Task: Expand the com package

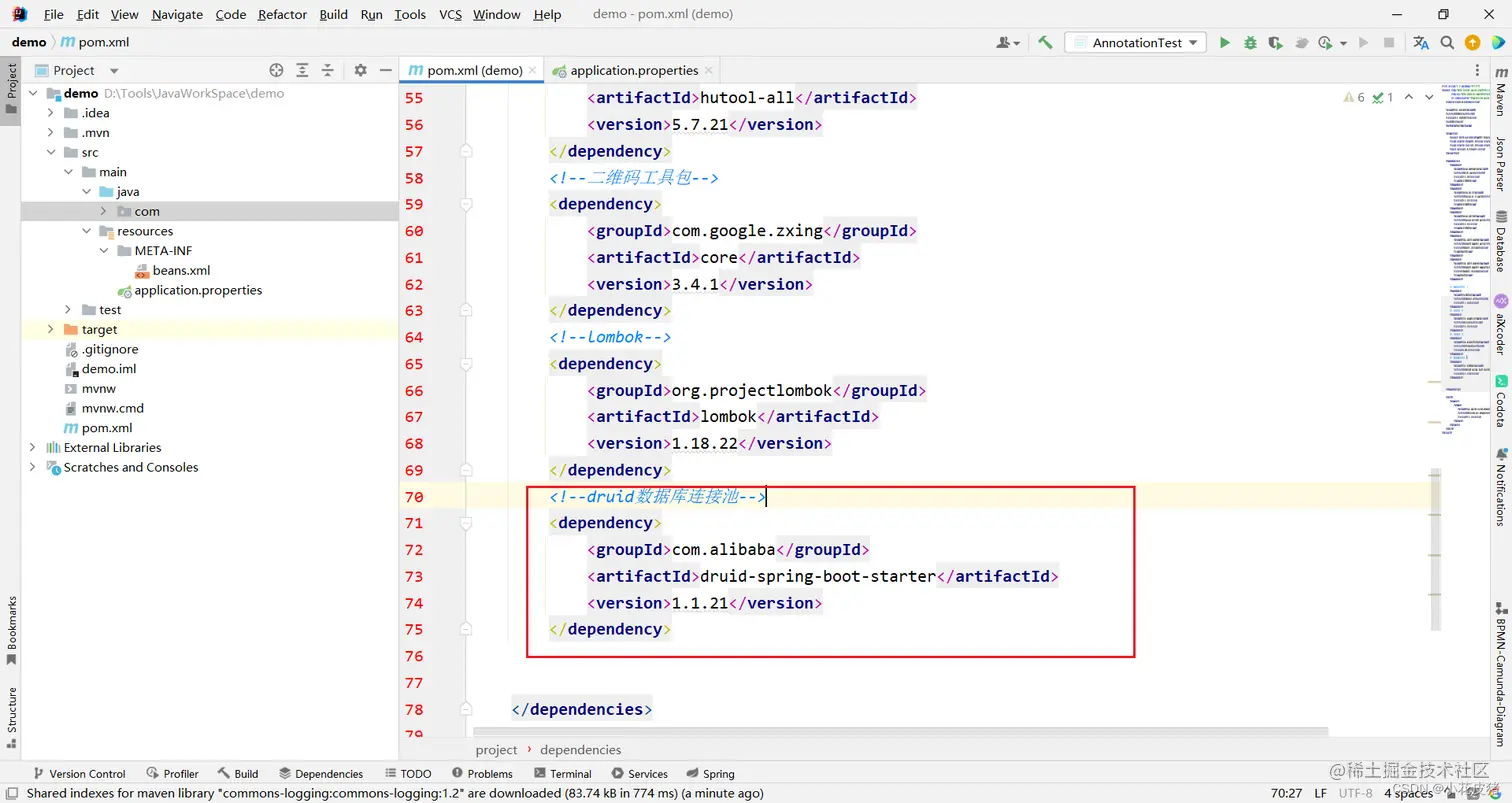Action: (x=103, y=211)
